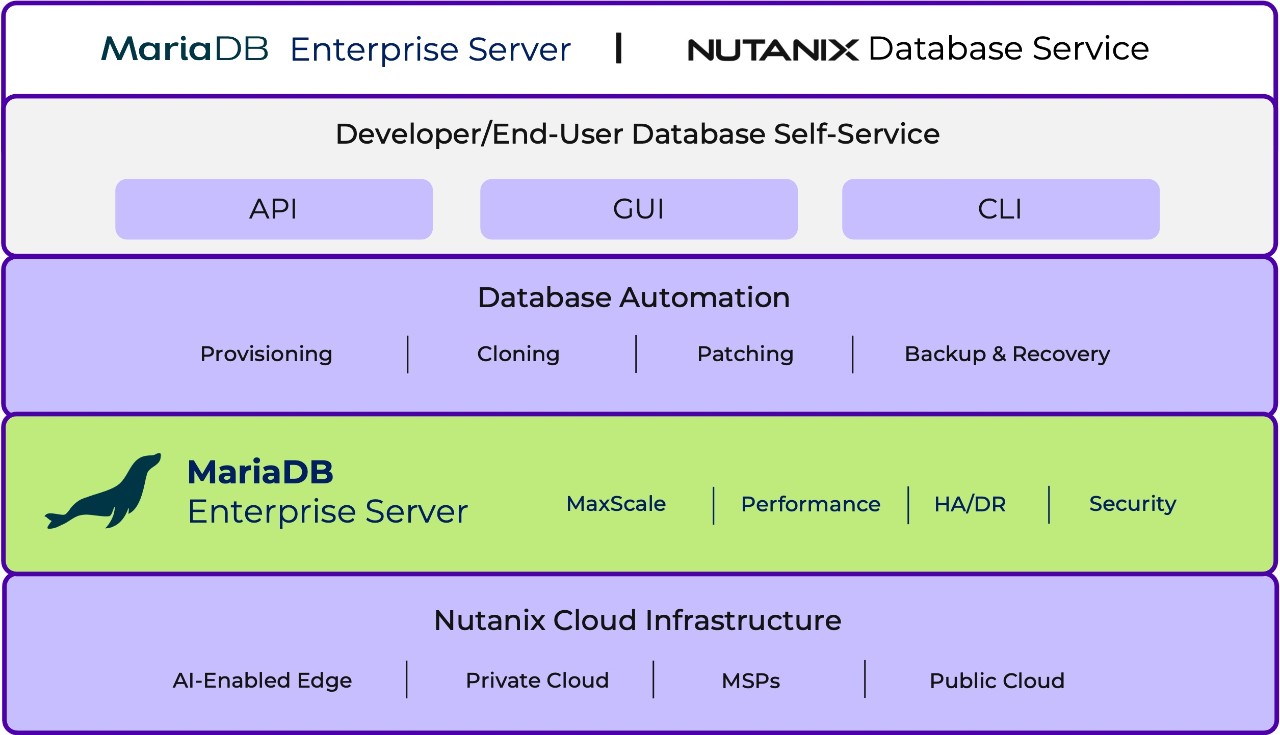Click the Provisioning label

coord(266,354)
